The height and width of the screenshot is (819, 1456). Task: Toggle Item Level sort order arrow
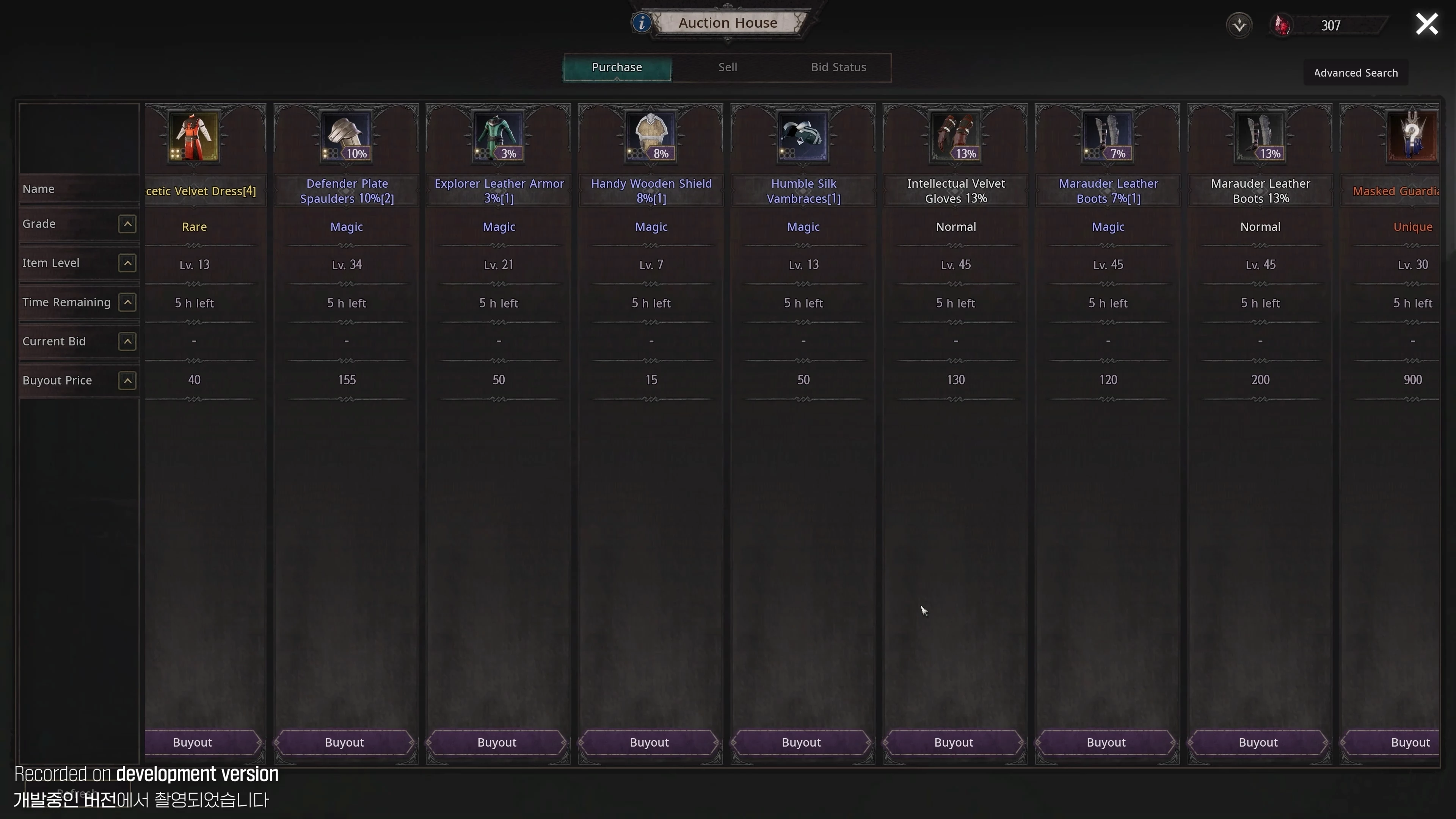pyautogui.click(x=127, y=263)
